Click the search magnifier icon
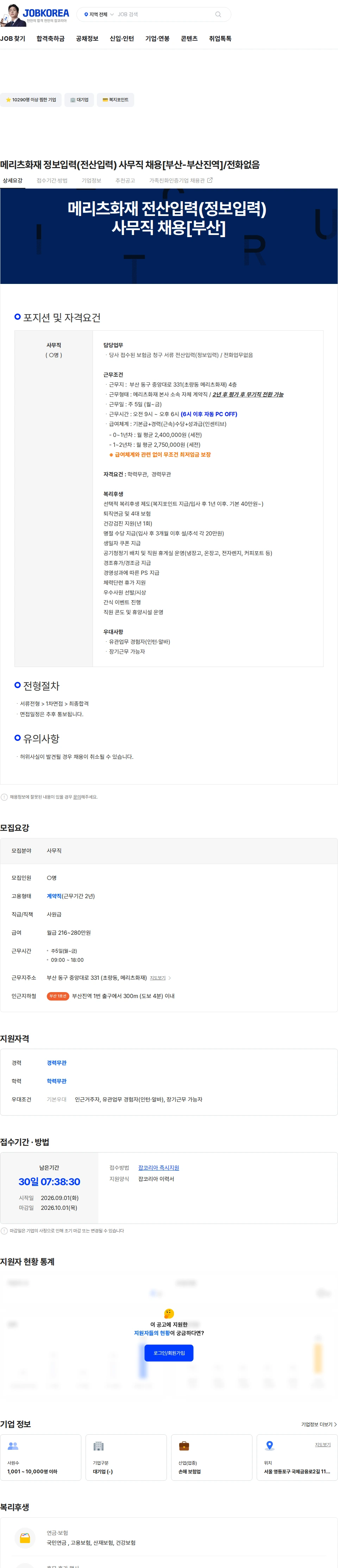Screen dimensions: 338x1568 tap(218, 14)
